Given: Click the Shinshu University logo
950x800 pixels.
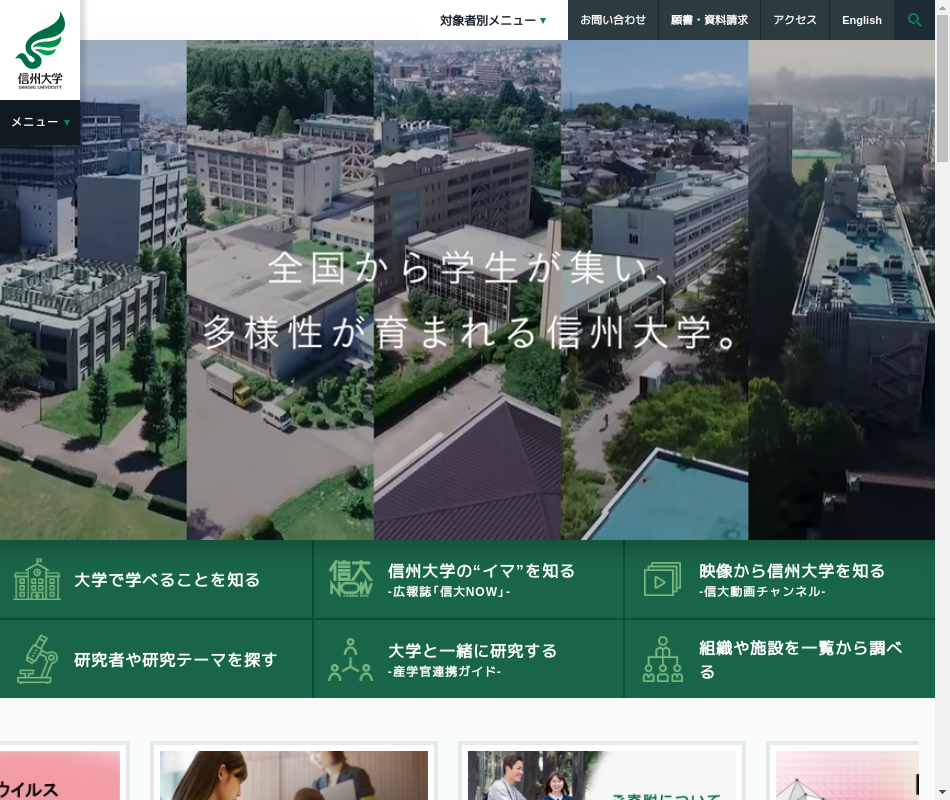Looking at the screenshot, I should 40,50.
